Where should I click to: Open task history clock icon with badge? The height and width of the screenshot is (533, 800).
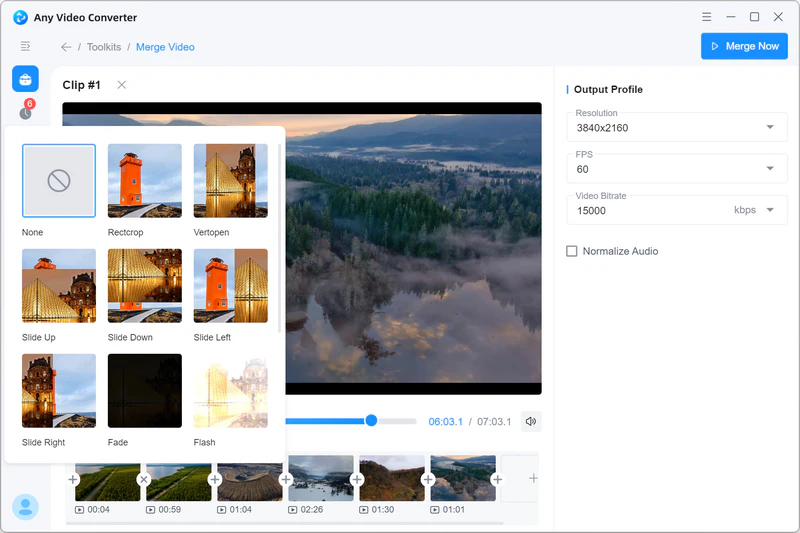(x=25, y=112)
